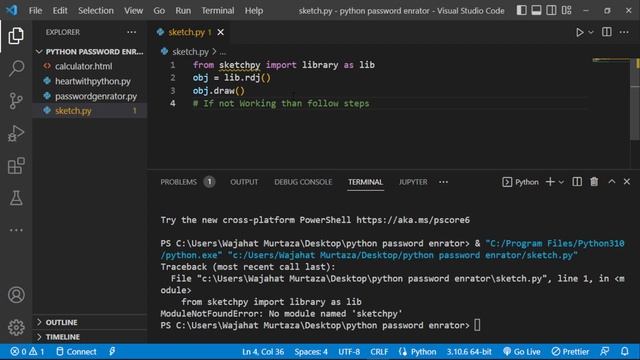
Task: Switch to the Debug Console tab
Action: tap(303, 182)
